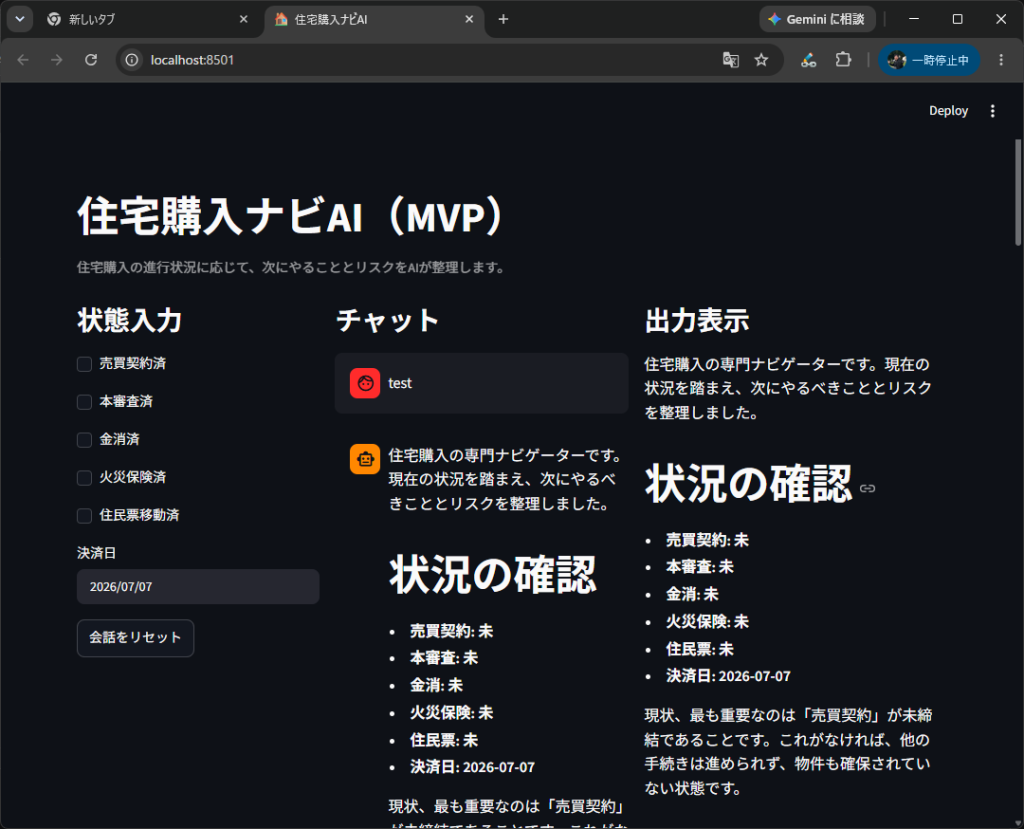This screenshot has width=1024, height=829.
Task: Click the Deploy button
Action: (948, 111)
